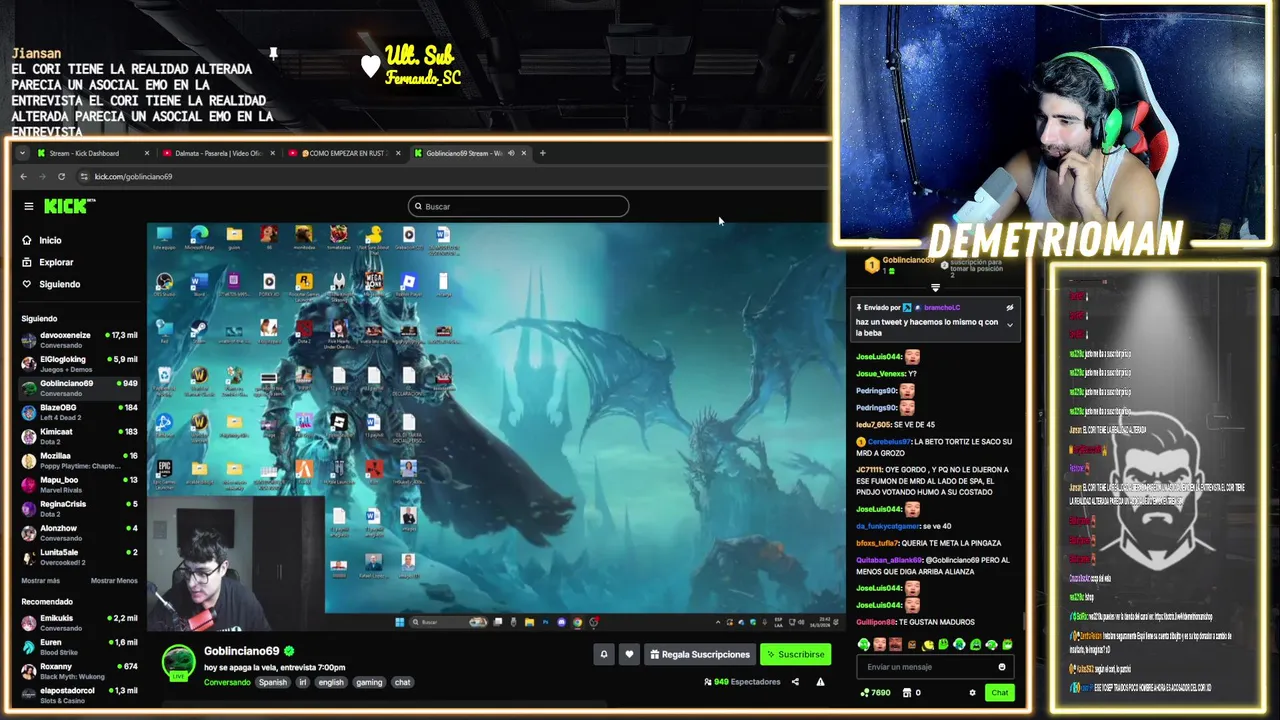Select the gaming stream tag
This screenshot has width=1280, height=720.
point(369,682)
